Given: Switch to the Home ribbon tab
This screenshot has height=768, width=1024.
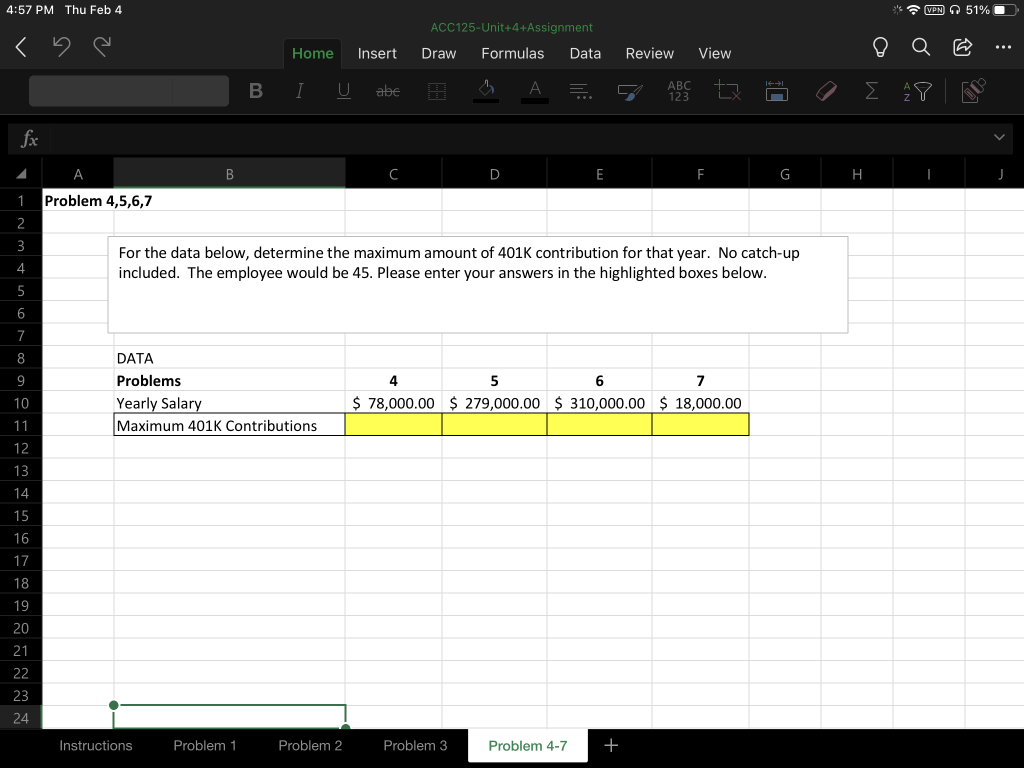Looking at the screenshot, I should click(312, 54).
